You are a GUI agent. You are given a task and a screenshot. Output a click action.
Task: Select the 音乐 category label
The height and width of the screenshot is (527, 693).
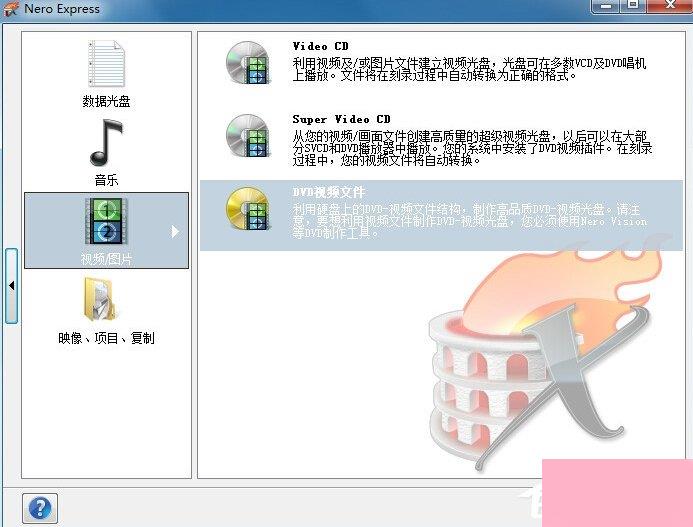[106, 180]
